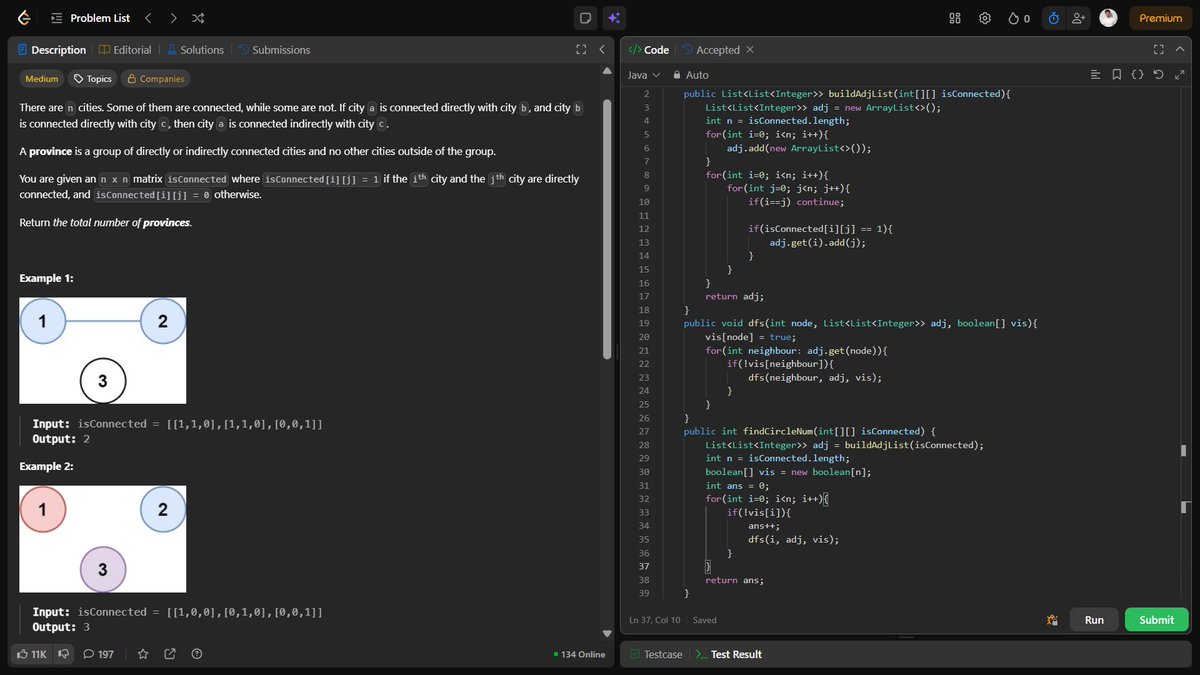Close the Accepted tab
The height and width of the screenshot is (675, 1200).
point(750,49)
